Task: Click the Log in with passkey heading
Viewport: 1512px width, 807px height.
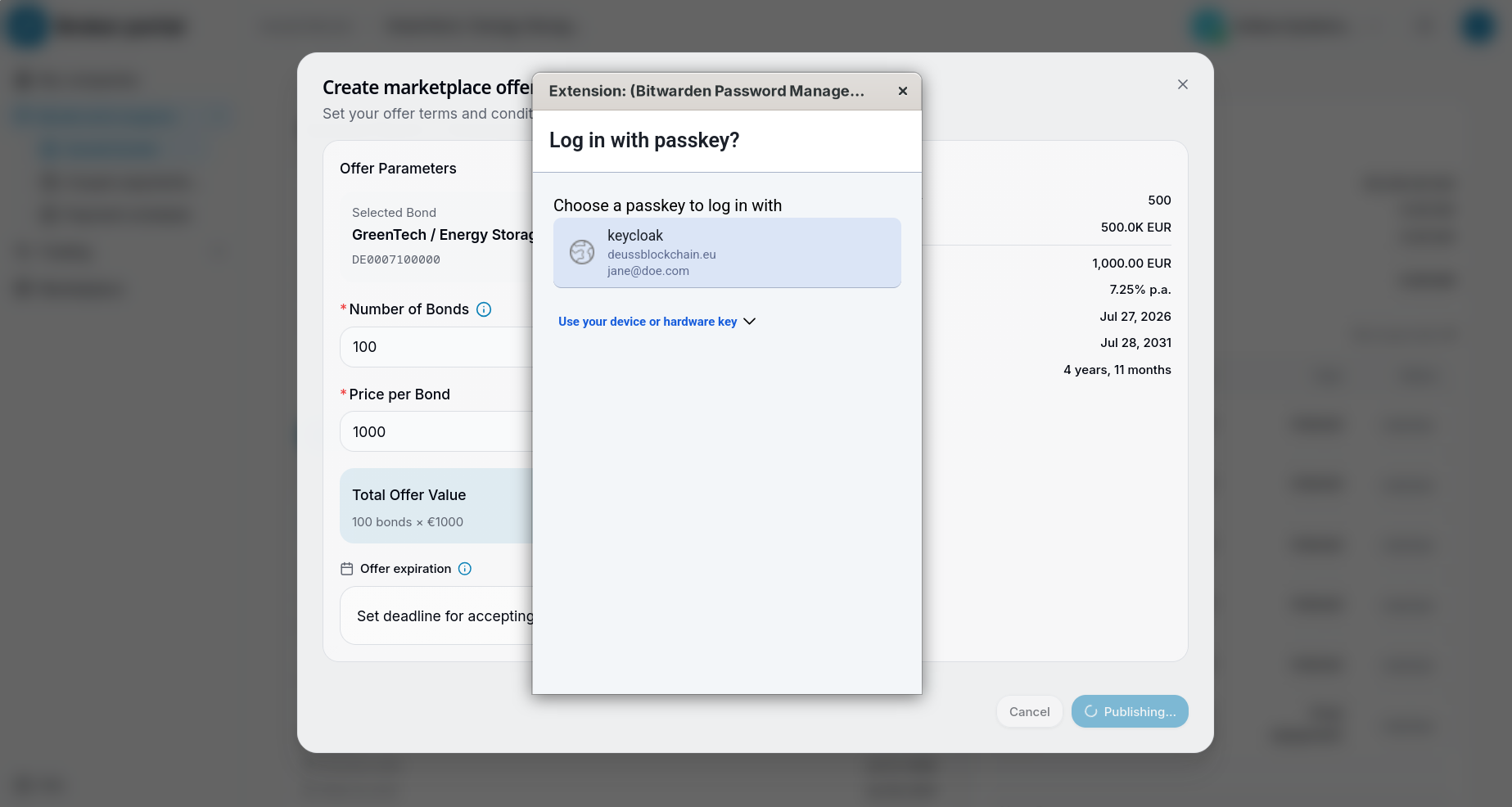Action: point(644,141)
